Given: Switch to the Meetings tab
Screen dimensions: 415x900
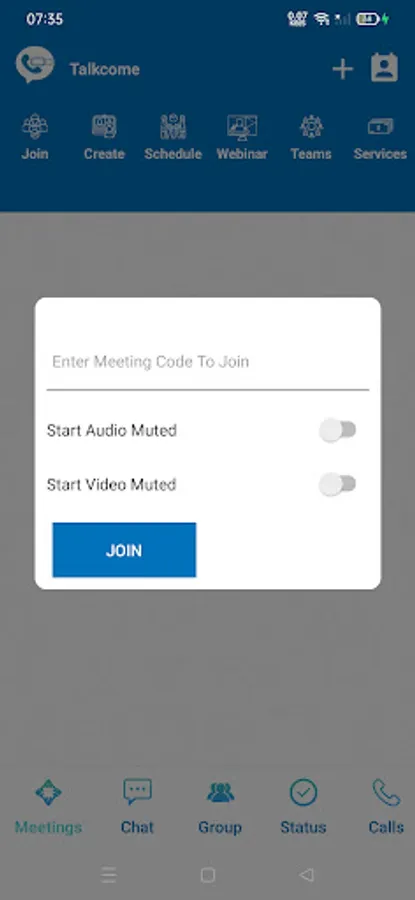Looking at the screenshot, I should click(x=48, y=806).
